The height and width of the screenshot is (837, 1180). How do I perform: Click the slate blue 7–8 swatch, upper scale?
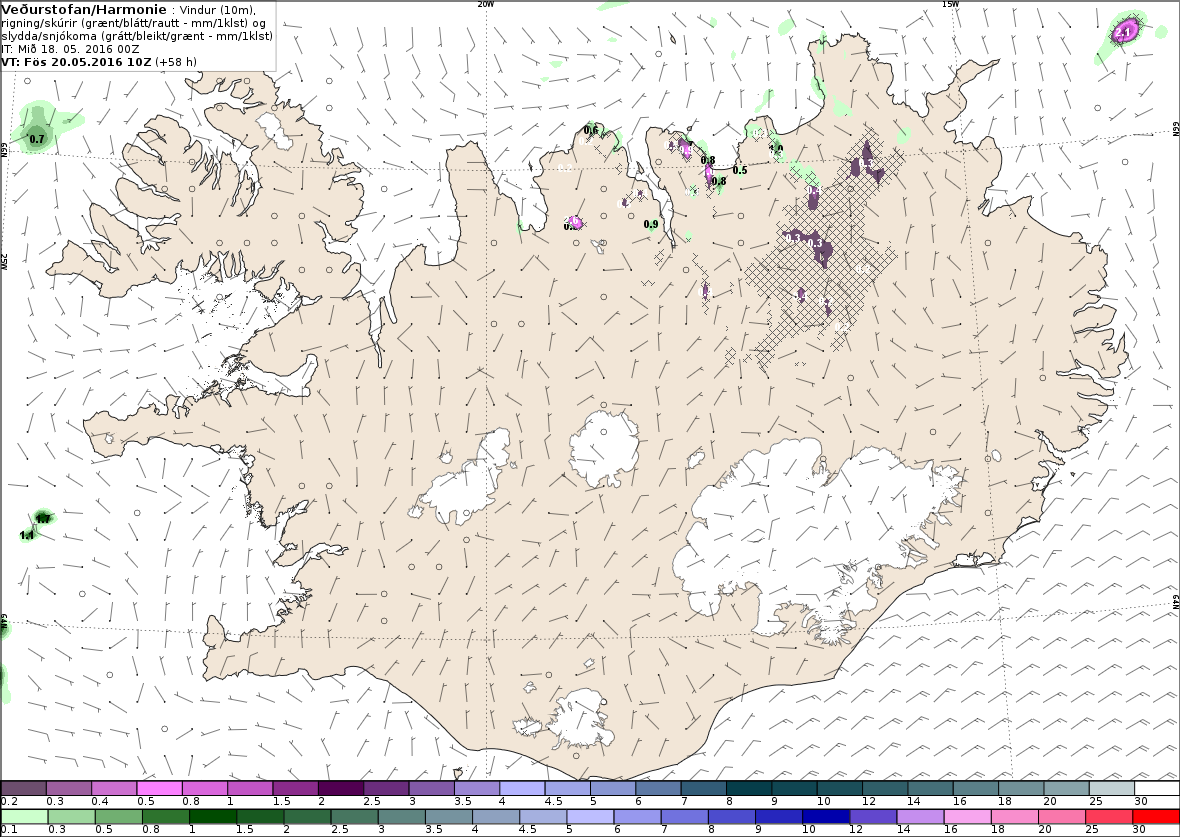click(x=704, y=788)
